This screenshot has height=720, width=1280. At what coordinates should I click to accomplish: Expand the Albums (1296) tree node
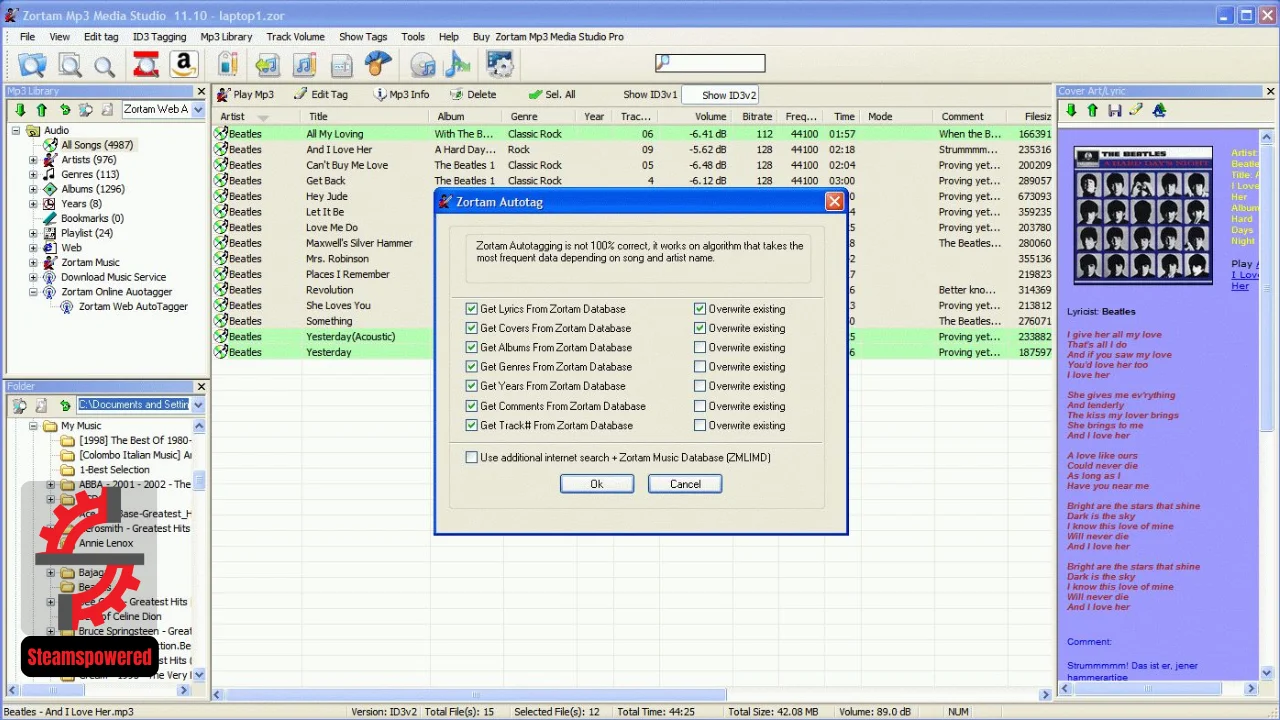33,189
